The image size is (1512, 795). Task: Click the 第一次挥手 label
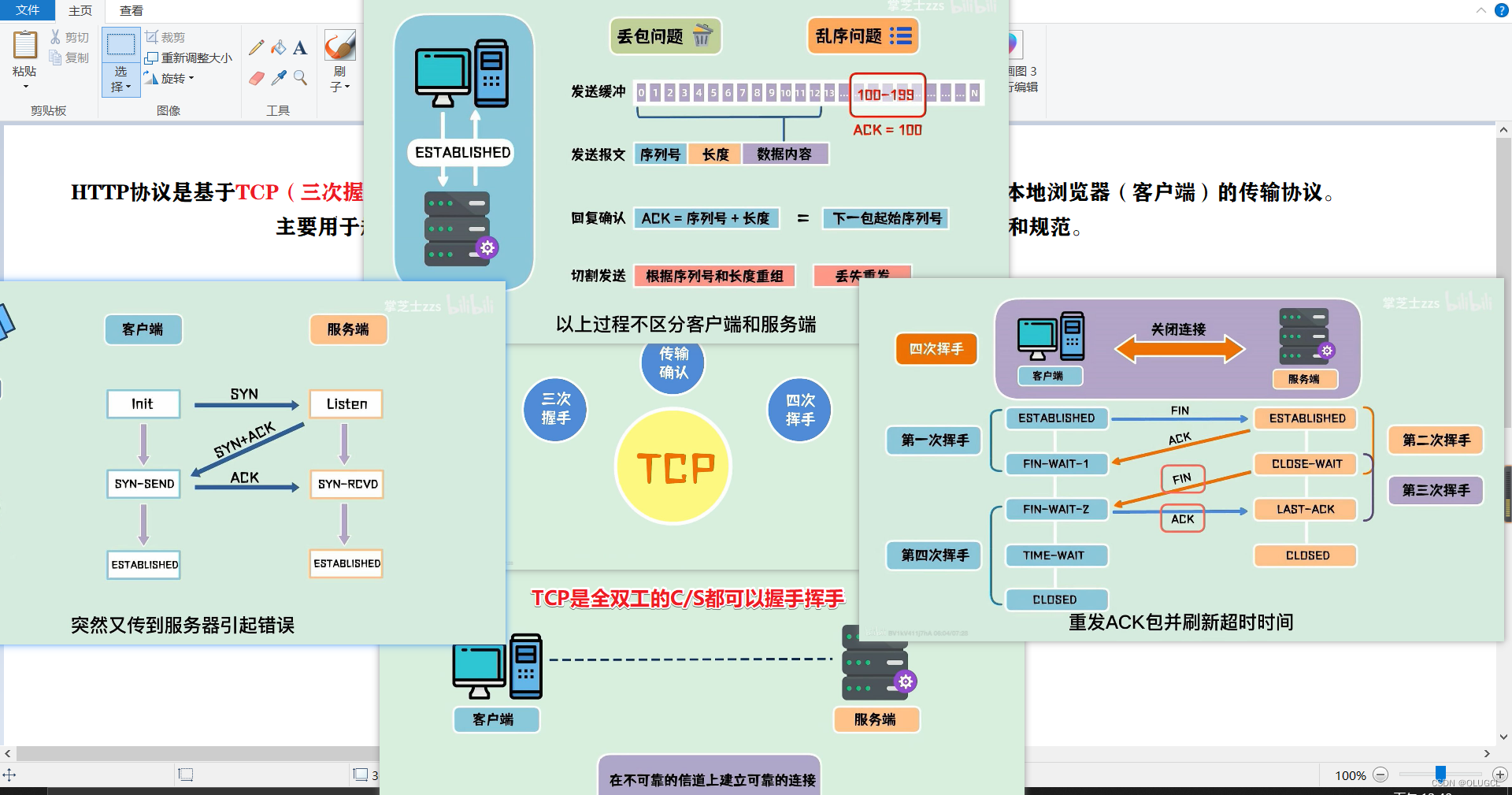[x=935, y=440]
